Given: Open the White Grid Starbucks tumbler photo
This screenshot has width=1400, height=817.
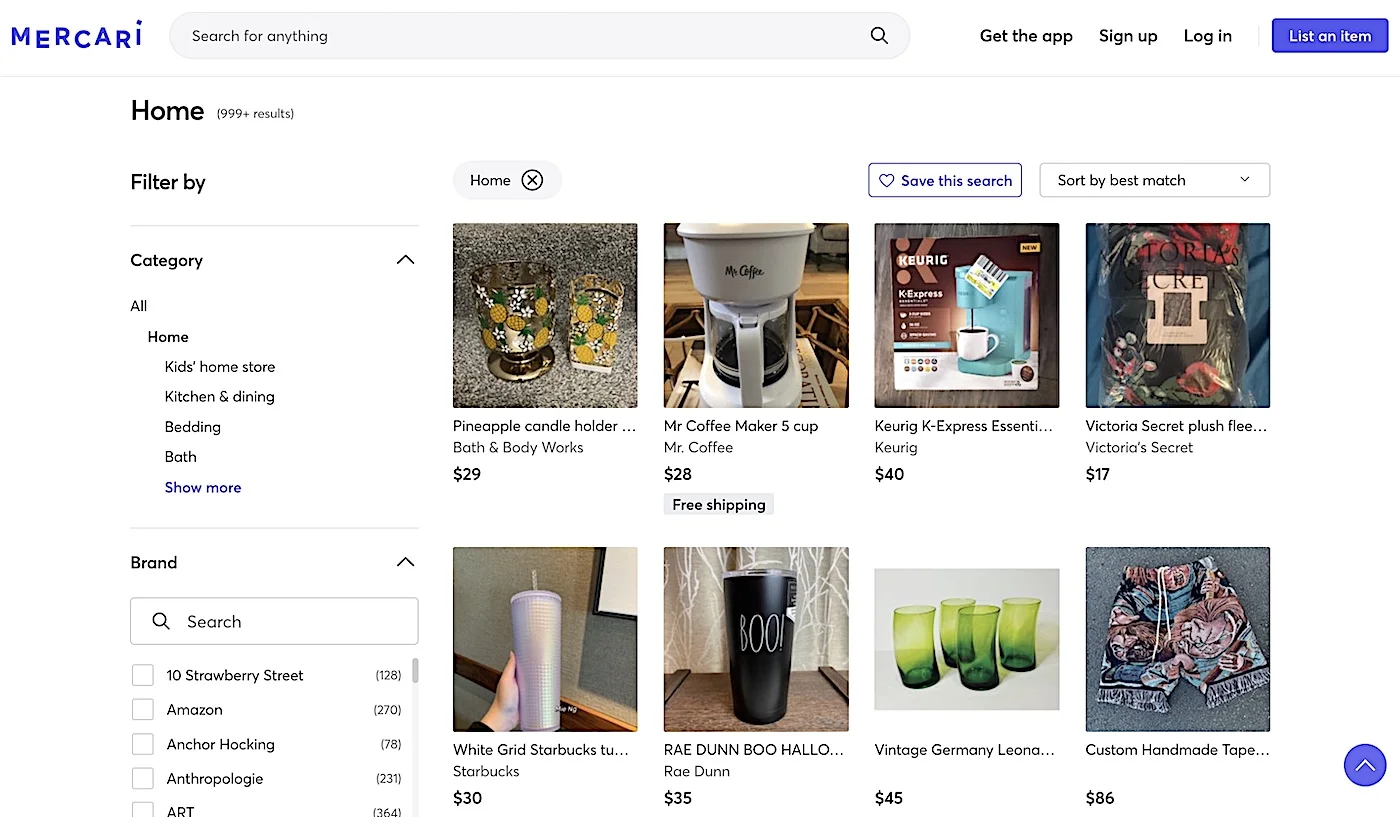Looking at the screenshot, I should [x=545, y=639].
